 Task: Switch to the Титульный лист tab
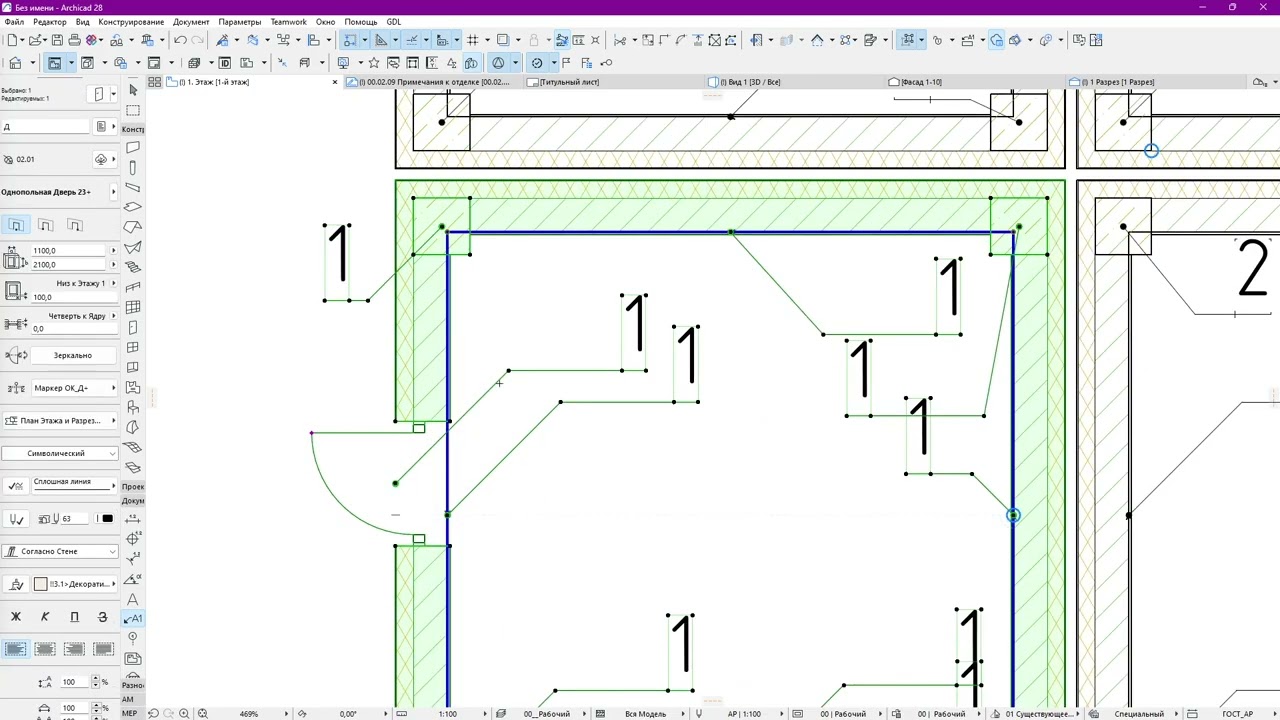(569, 82)
